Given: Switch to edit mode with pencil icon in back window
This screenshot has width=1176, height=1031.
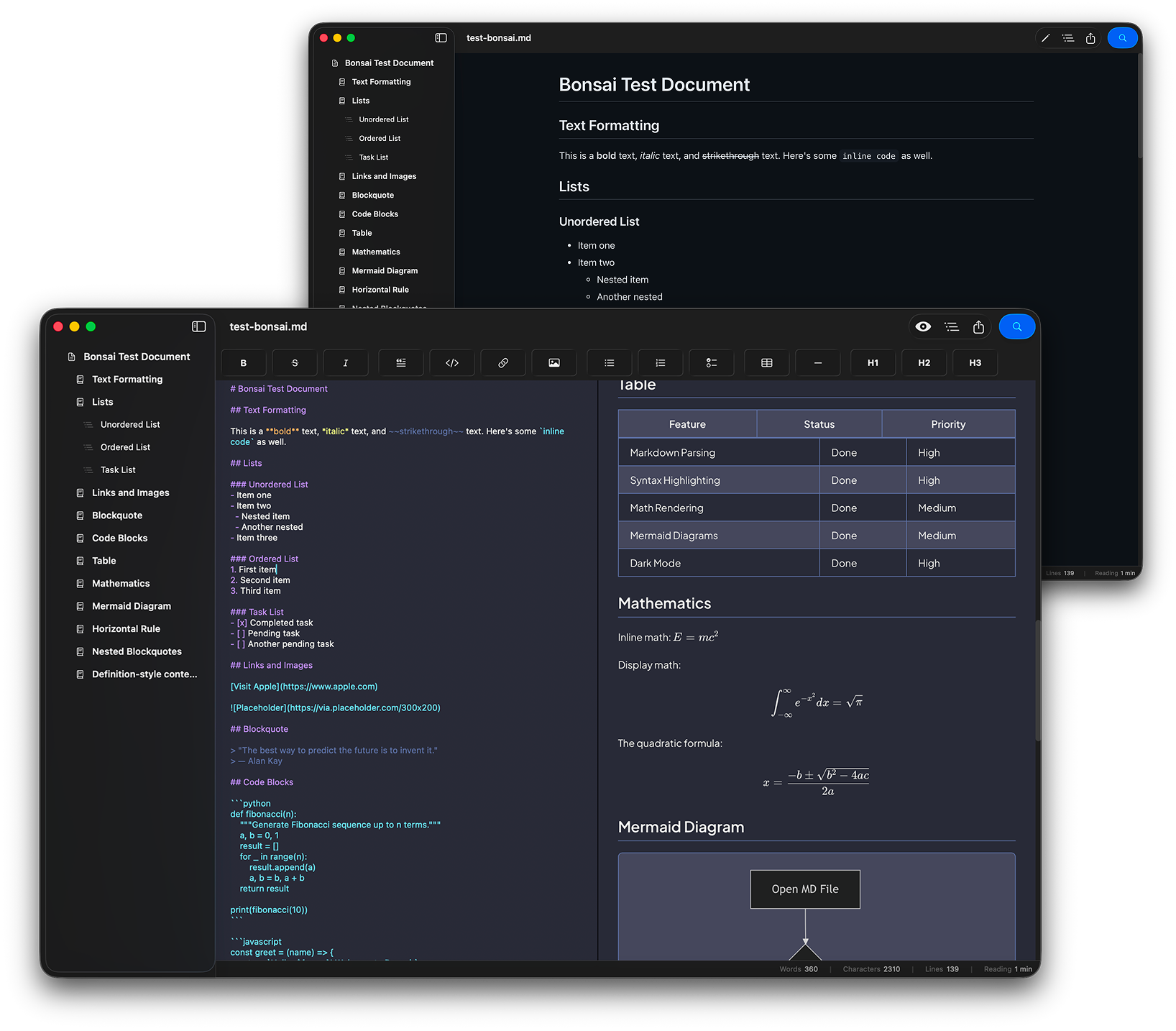Looking at the screenshot, I should [x=1046, y=38].
